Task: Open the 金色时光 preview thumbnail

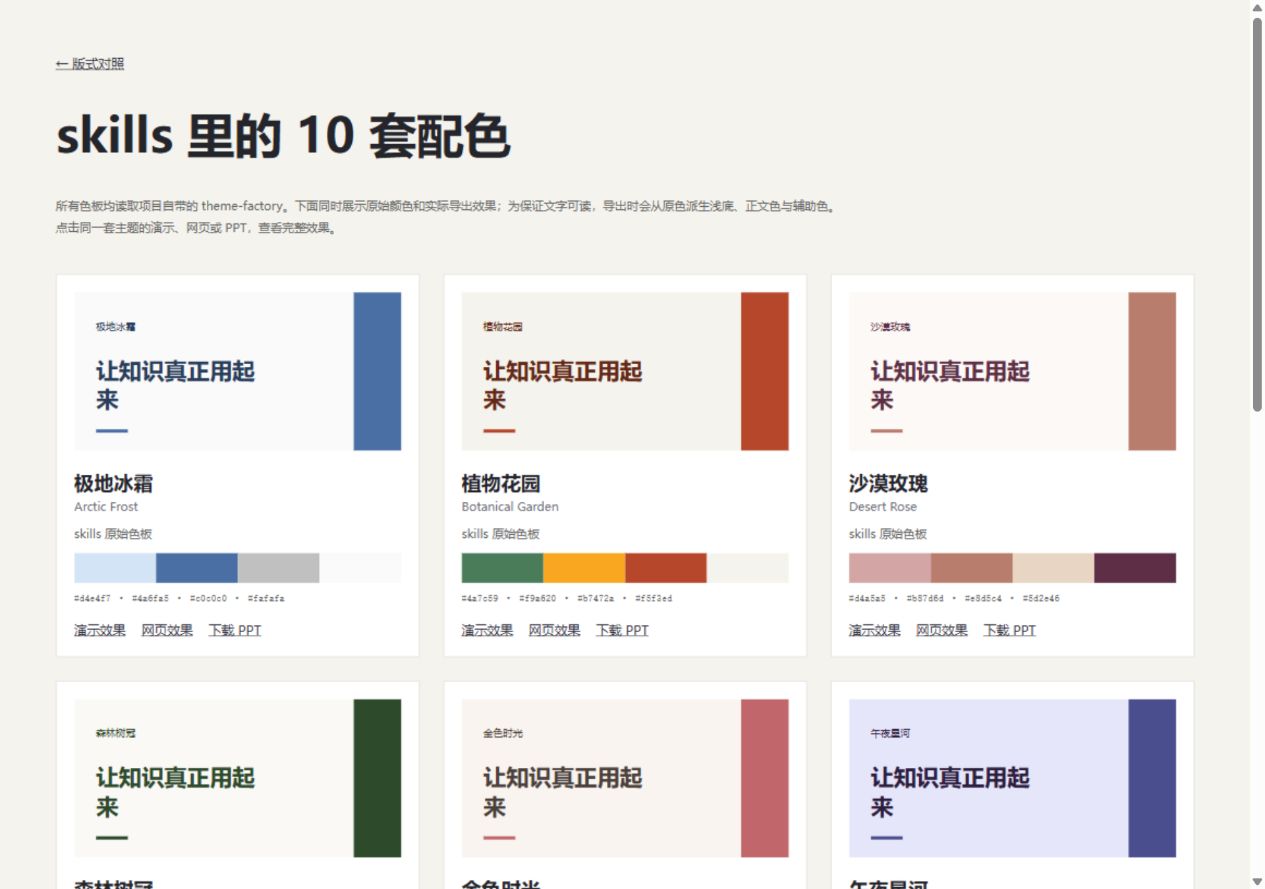Action: click(x=625, y=778)
